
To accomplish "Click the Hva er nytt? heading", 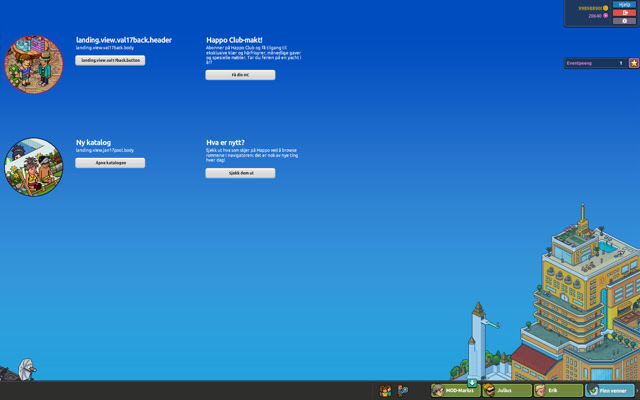I will click(225, 142).
